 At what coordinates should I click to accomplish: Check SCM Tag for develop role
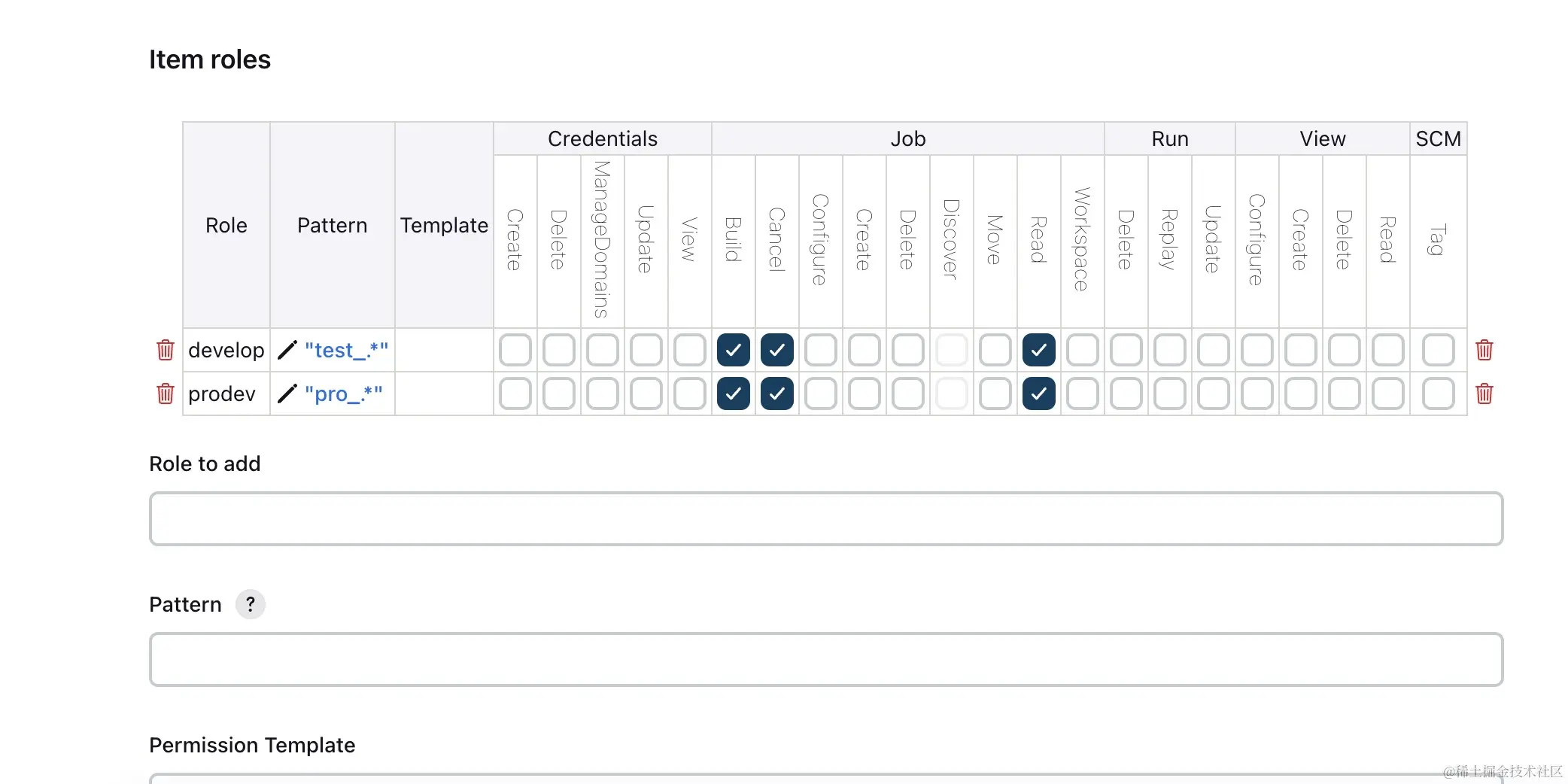1438,350
